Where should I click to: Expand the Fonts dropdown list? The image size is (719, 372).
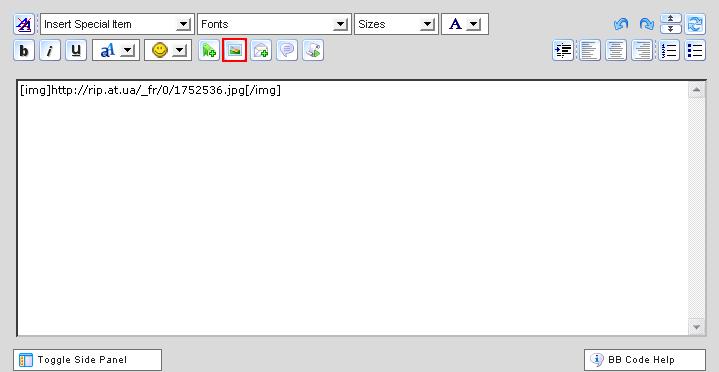[x=274, y=24]
